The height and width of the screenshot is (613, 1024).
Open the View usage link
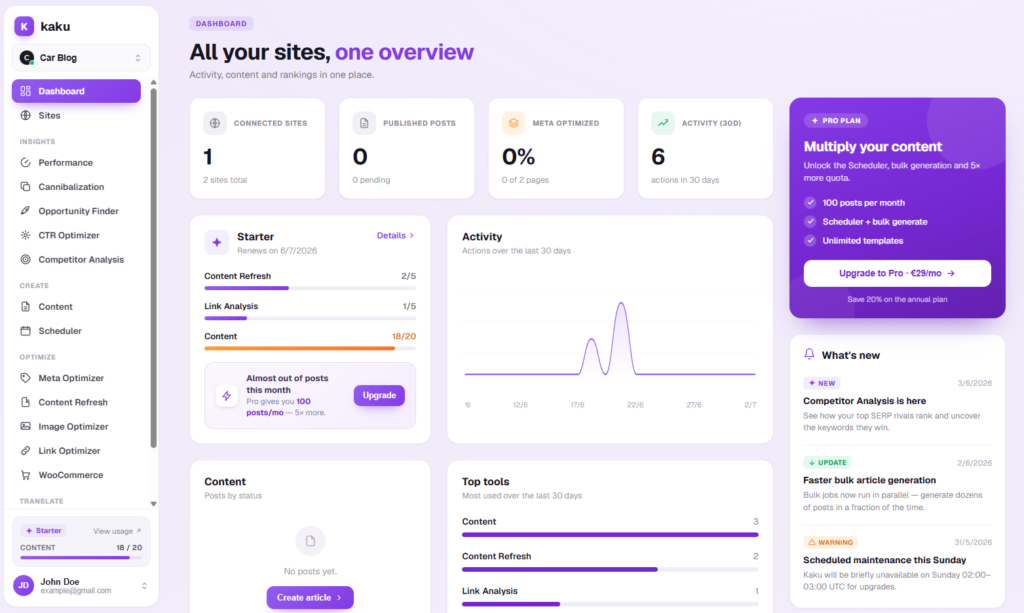point(117,531)
